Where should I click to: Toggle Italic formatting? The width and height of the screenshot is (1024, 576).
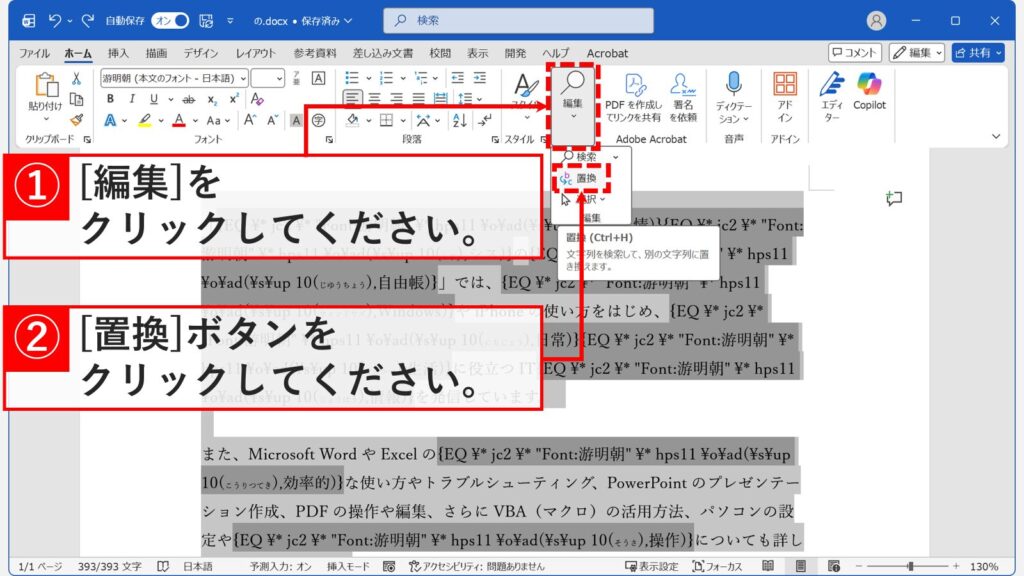click(x=130, y=97)
